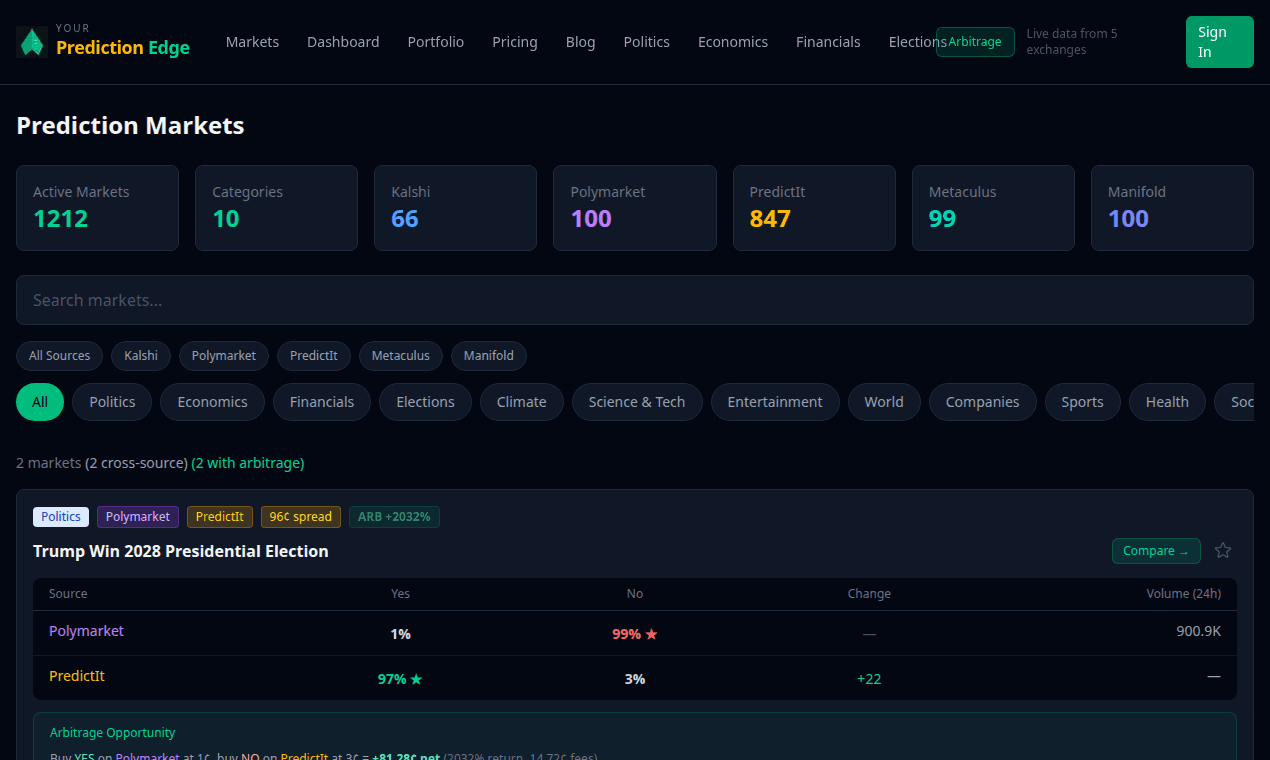
Task: Click the ARB +2032% arbitrage badge
Action: 394,517
